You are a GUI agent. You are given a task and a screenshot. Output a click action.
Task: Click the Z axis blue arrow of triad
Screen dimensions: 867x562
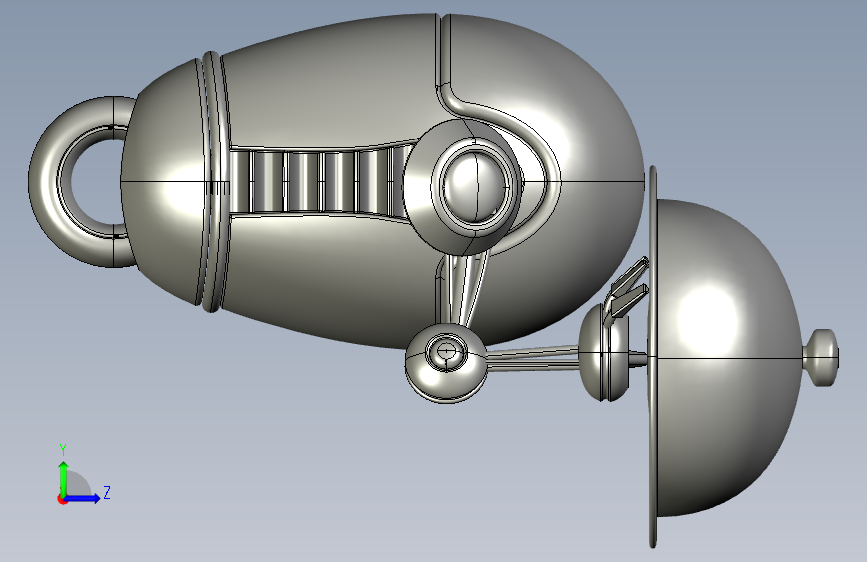pos(83,498)
